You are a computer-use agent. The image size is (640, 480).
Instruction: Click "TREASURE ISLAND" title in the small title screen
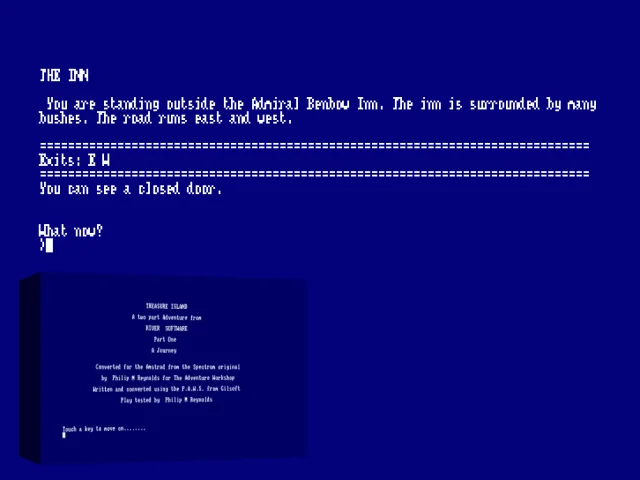tap(167, 306)
